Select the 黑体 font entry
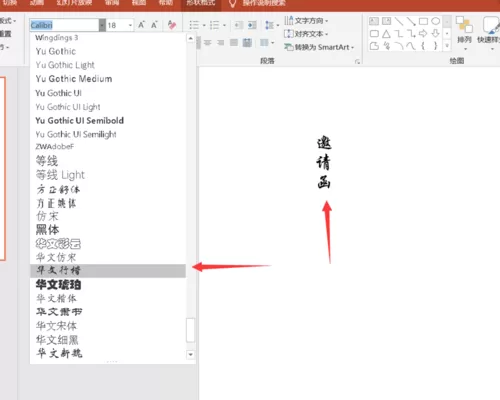 click(x=108, y=230)
